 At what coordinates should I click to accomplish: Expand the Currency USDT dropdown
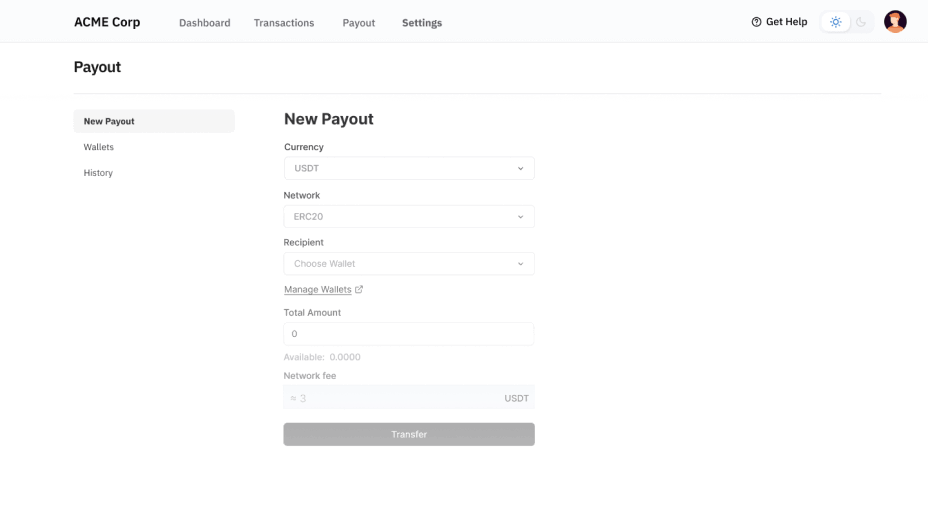(409, 168)
